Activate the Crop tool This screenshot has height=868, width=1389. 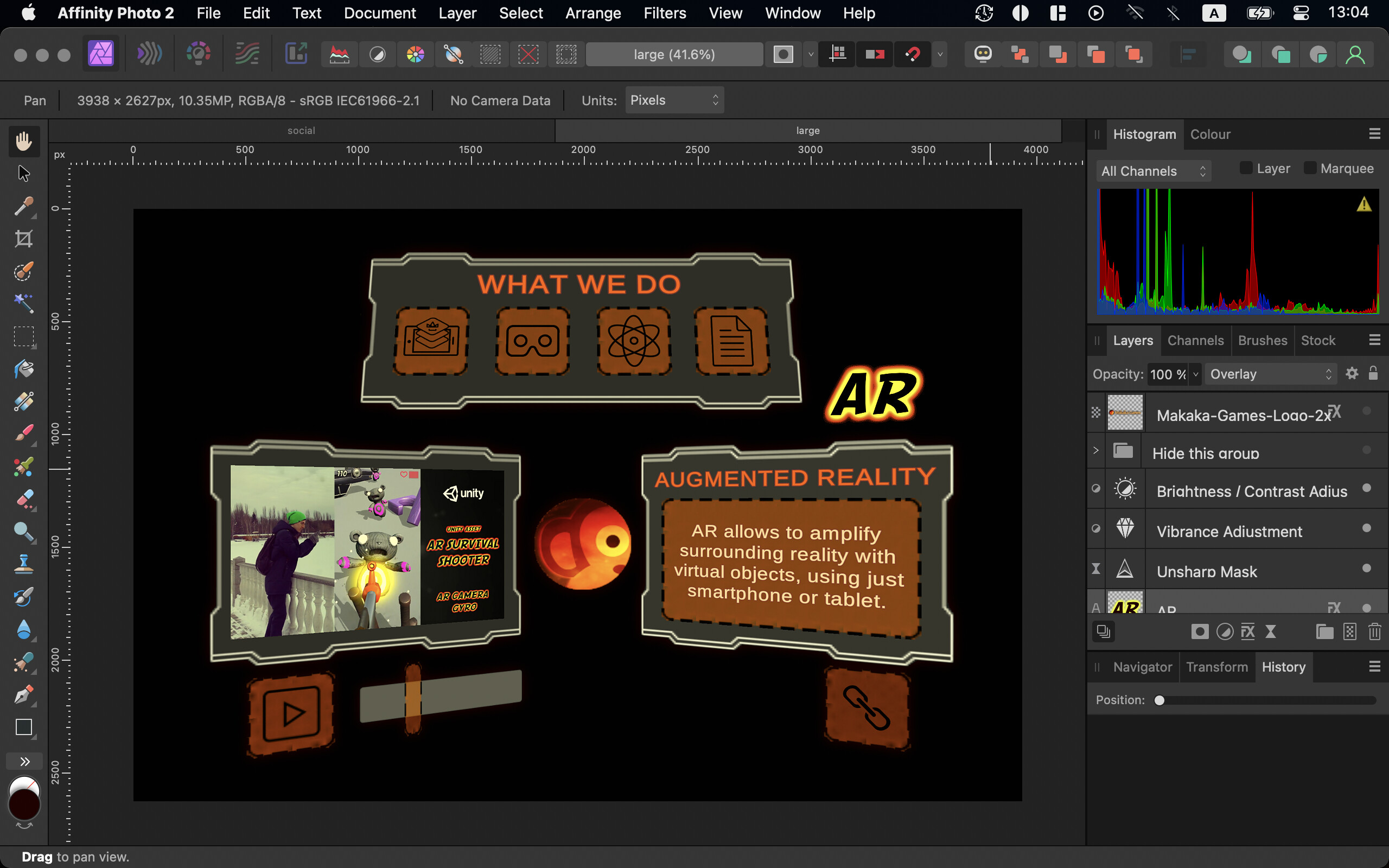24,239
